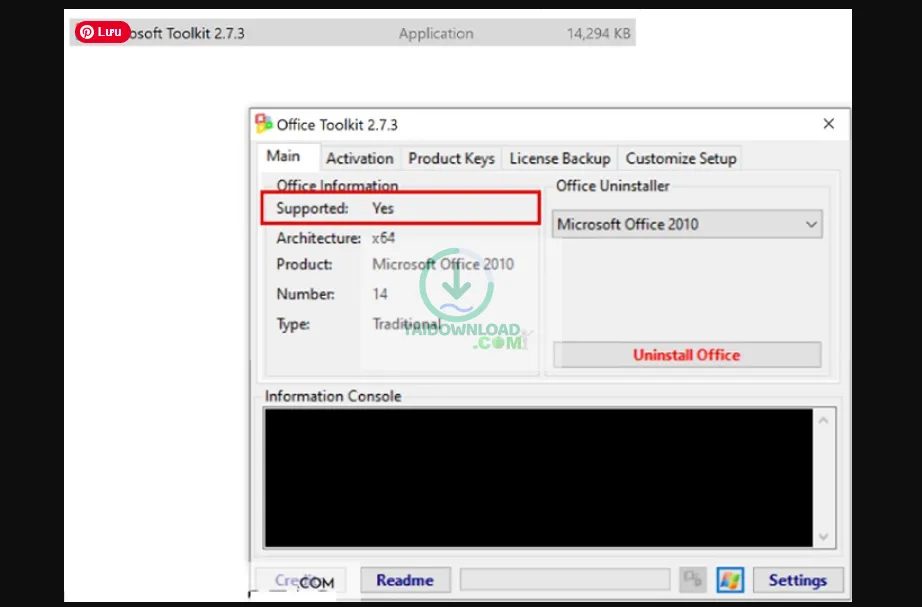This screenshot has width=922, height=607.
Task: Open the Settings button
Action: click(x=797, y=580)
